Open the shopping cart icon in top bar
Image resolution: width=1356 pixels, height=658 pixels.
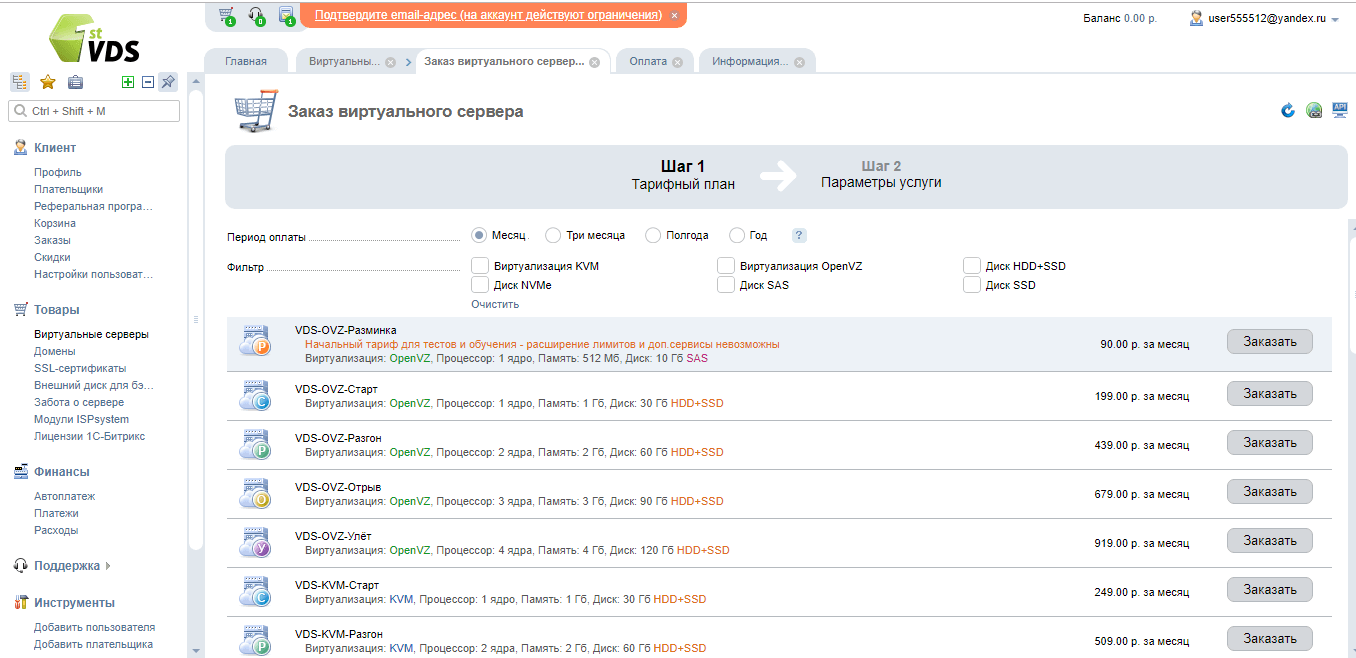coord(227,15)
